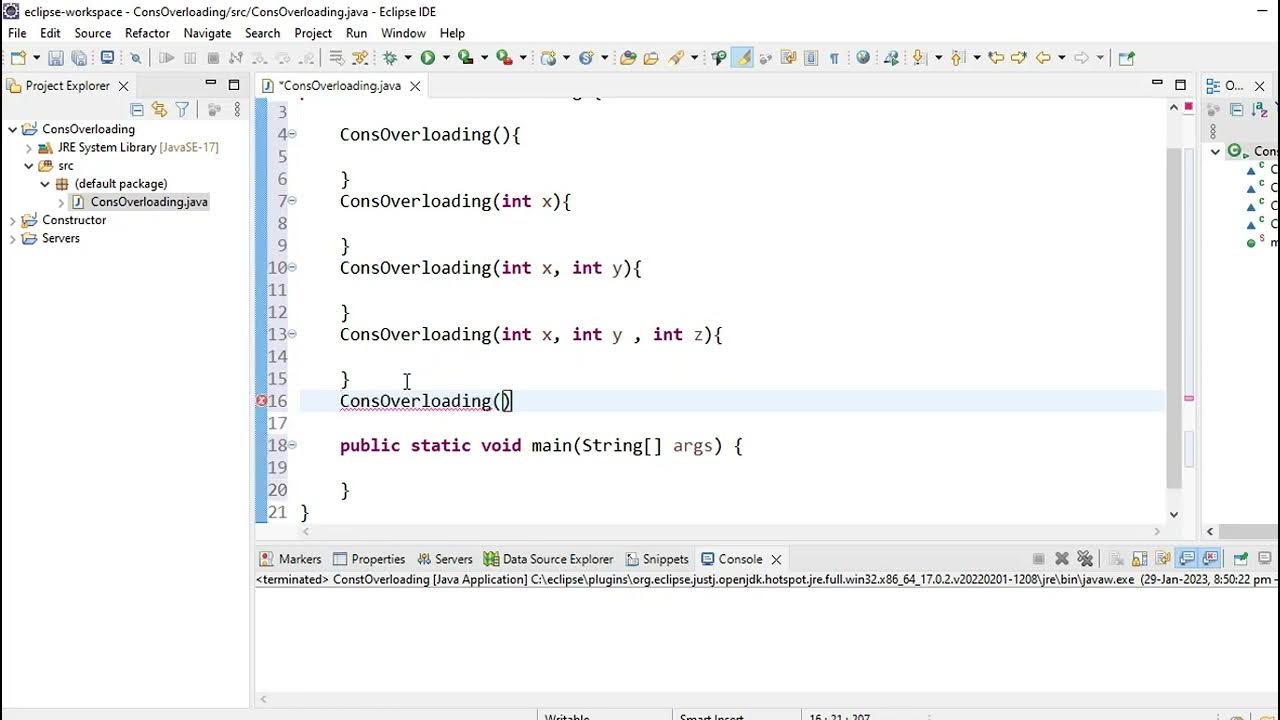This screenshot has width=1280, height=720.
Task: Fold the constructor at line 13
Action: (292, 334)
